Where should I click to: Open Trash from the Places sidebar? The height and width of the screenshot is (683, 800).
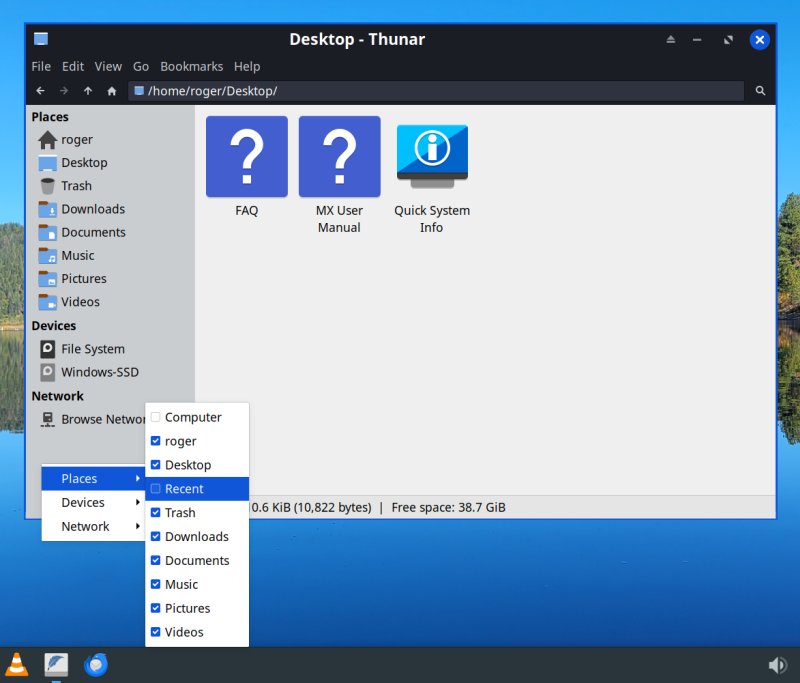(x=77, y=186)
